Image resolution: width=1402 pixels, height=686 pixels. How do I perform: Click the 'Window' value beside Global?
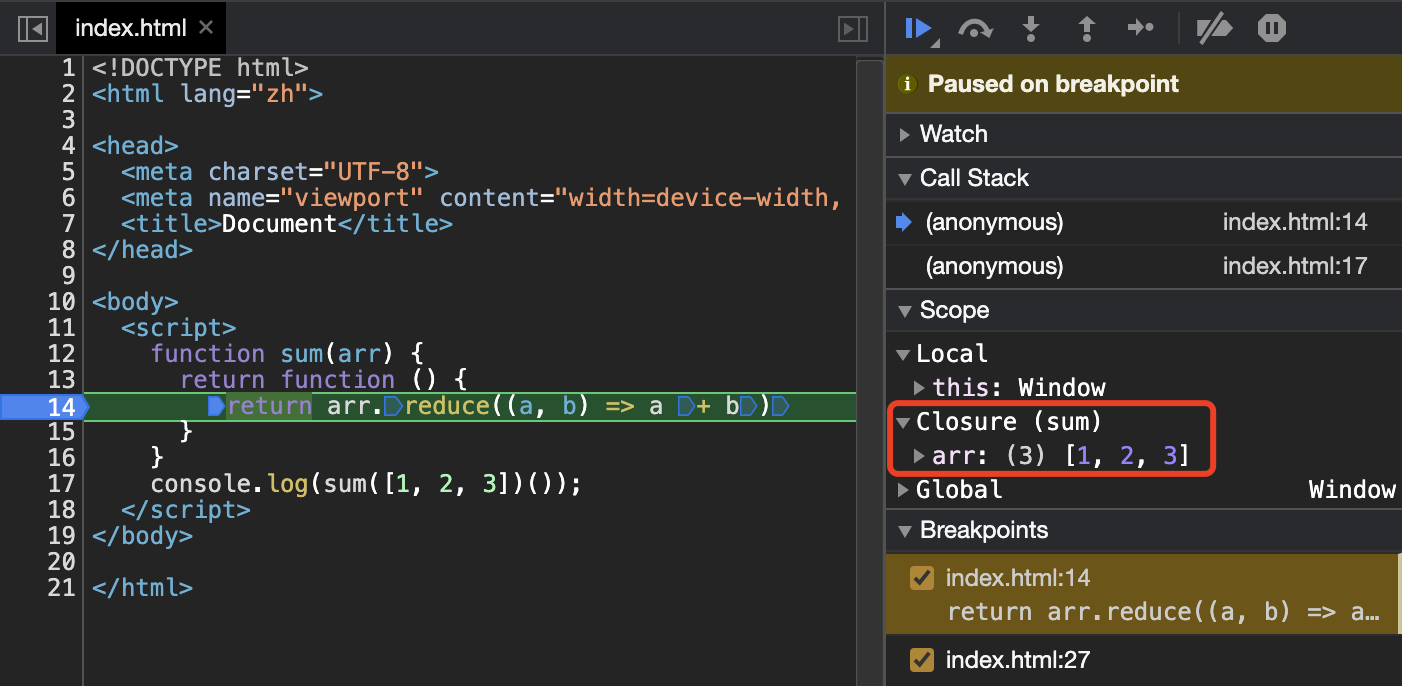tap(1352, 489)
